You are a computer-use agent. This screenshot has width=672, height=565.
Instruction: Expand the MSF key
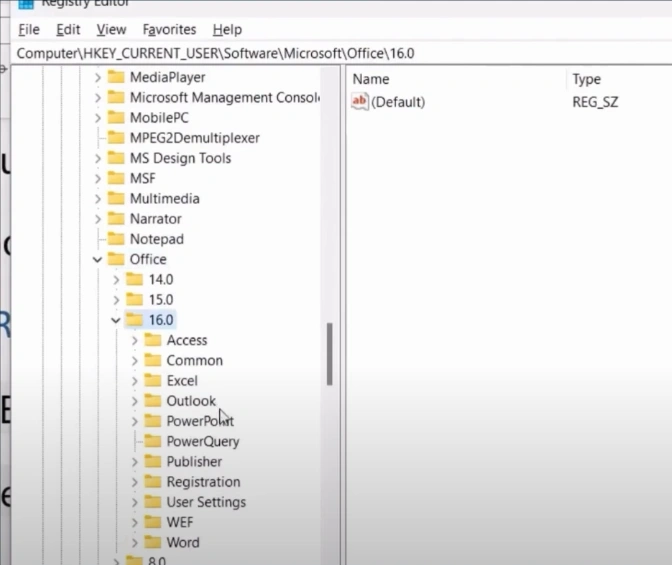(x=98, y=179)
